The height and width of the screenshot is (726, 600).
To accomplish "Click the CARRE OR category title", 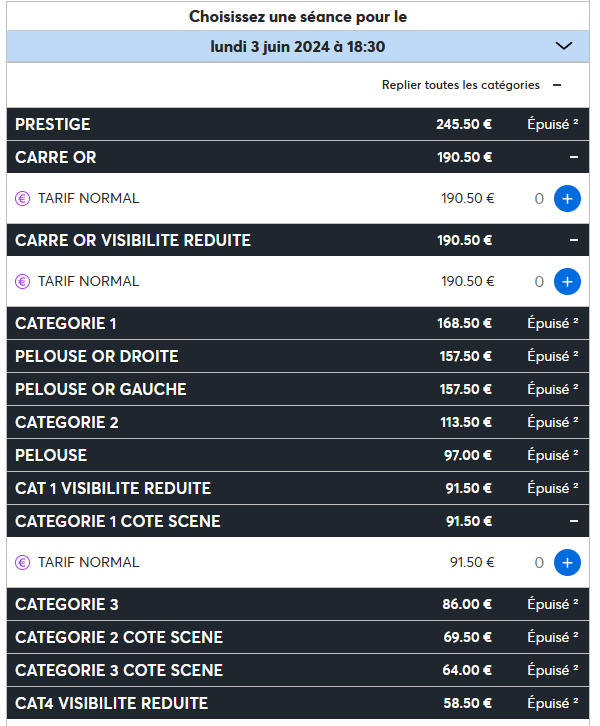I will 56,157.
